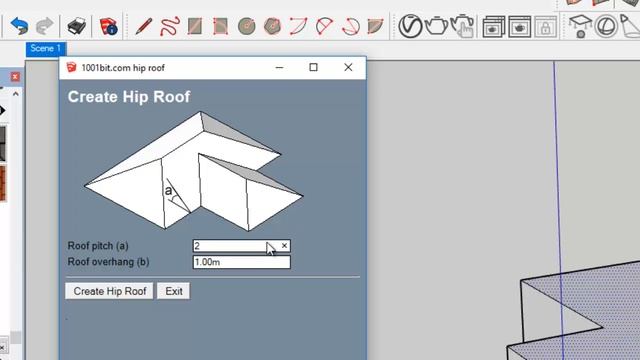Click the hip roof diagram image
The width and height of the screenshot is (640, 360).
click(x=193, y=171)
